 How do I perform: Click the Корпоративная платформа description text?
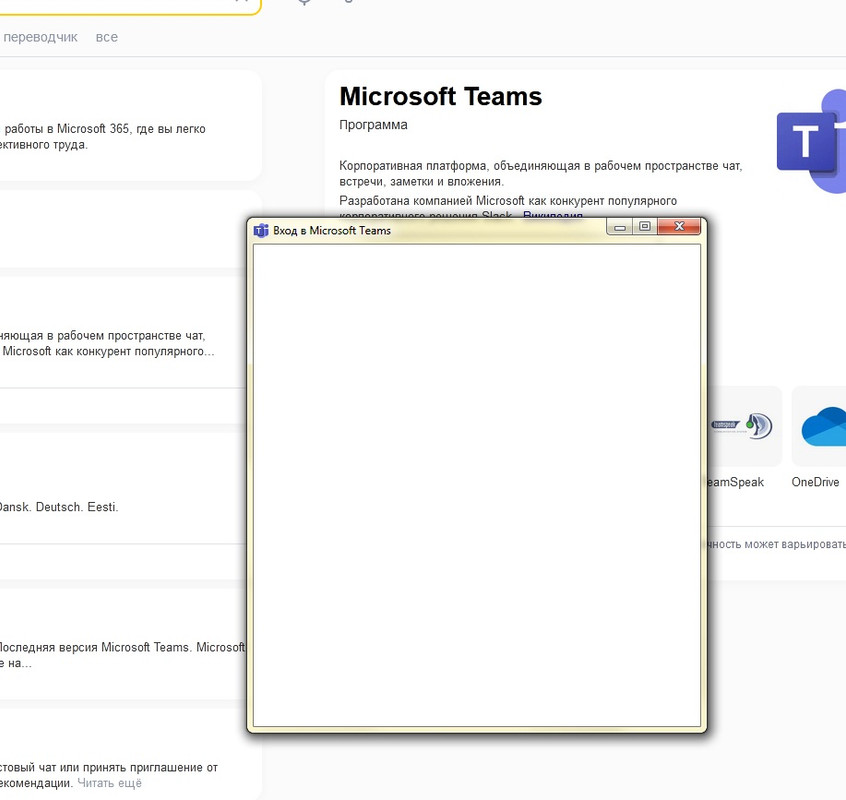point(540,173)
